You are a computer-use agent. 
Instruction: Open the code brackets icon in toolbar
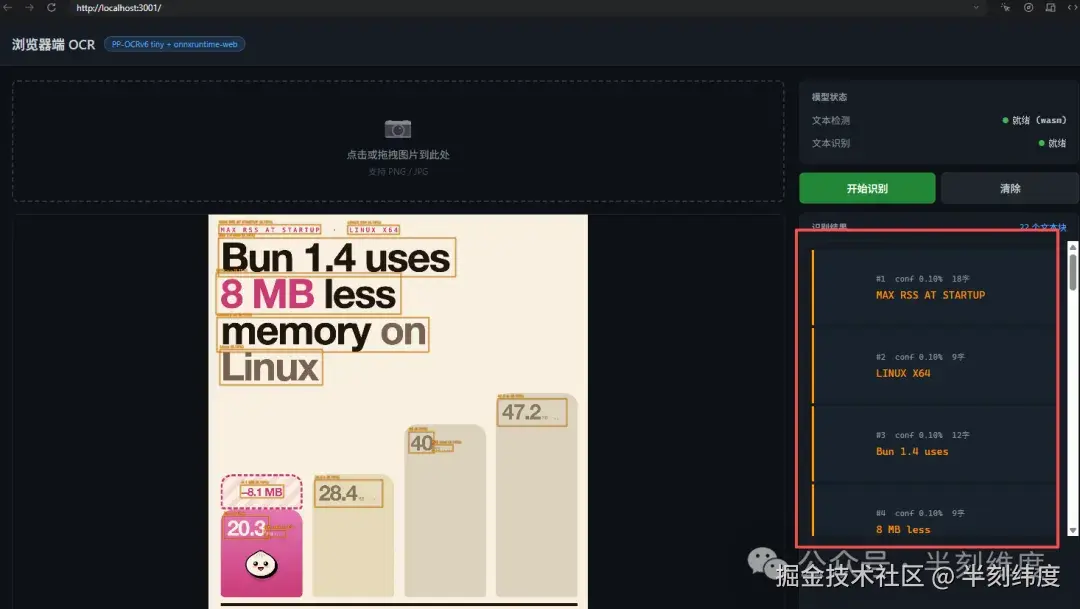click(x=1072, y=8)
